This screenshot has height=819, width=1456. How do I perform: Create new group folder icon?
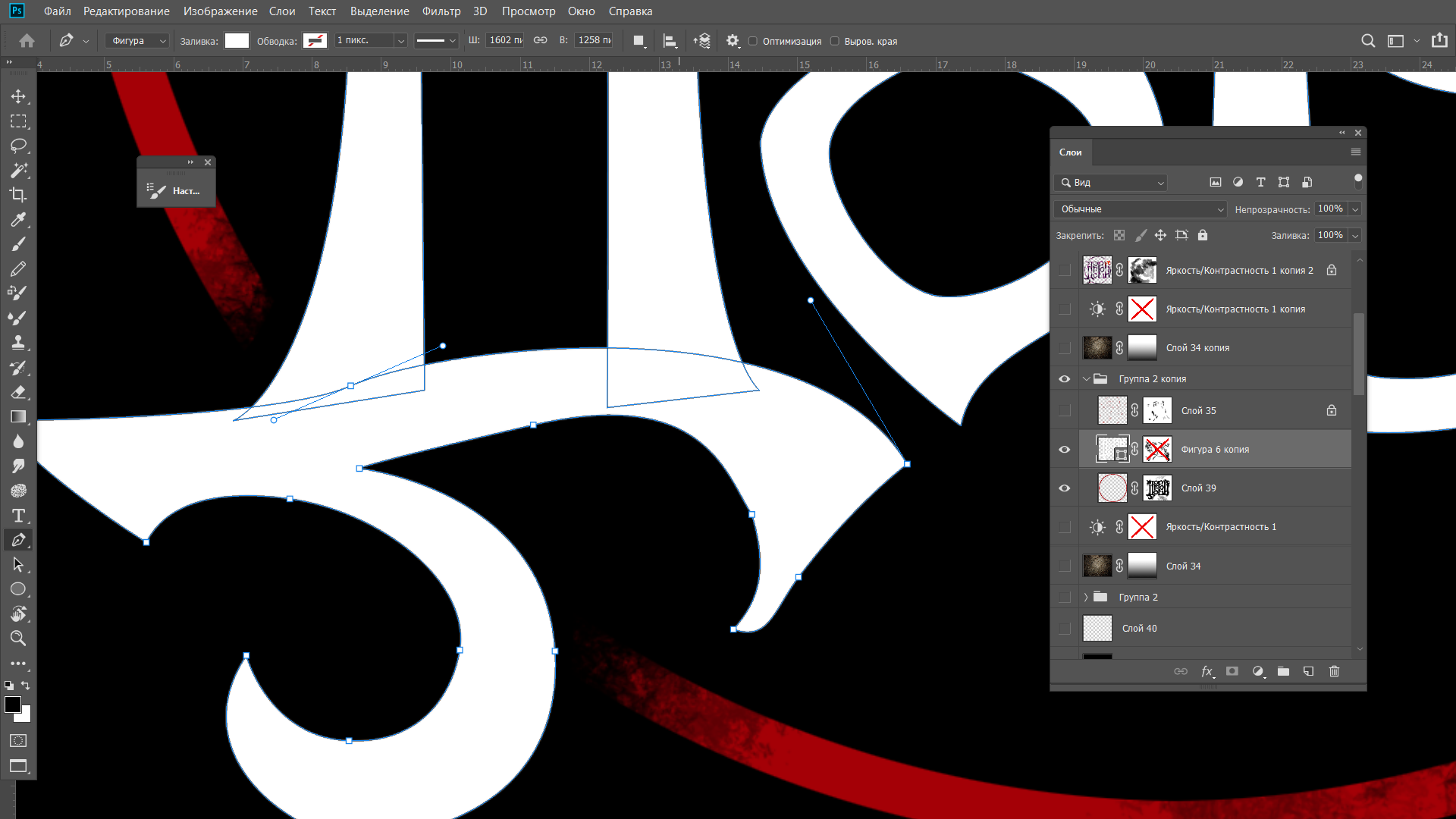[1283, 671]
